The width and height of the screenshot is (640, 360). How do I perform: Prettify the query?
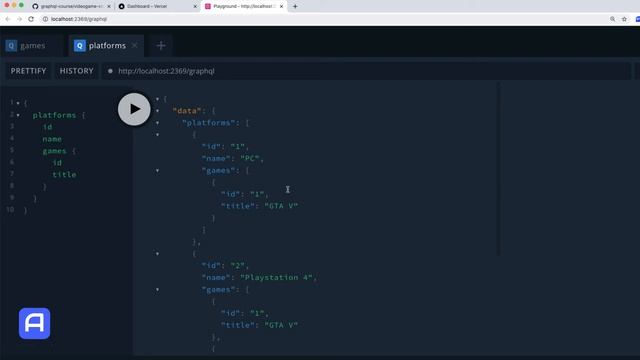pyautogui.click(x=28, y=71)
